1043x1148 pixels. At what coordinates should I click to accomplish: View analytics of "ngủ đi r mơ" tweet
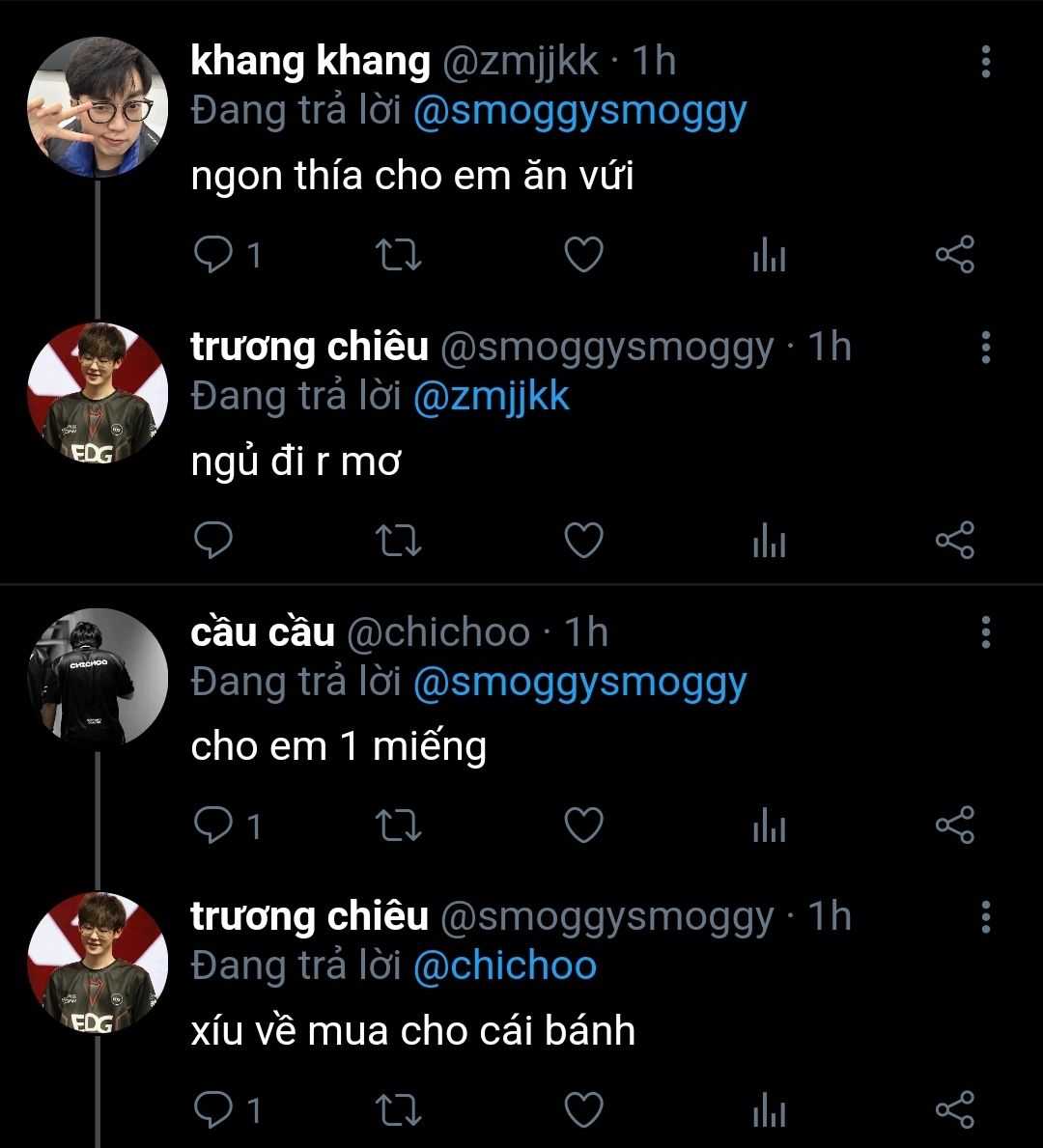point(769,541)
